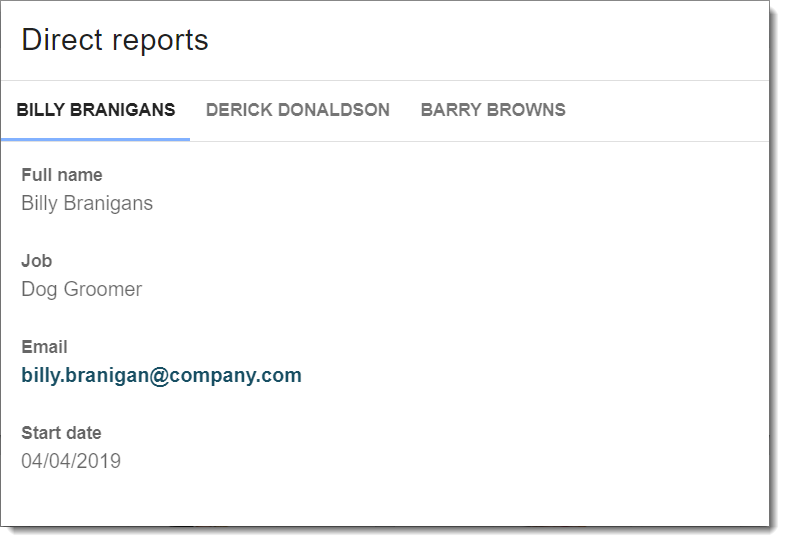Select the Full name field label
Image resolution: width=785 pixels, height=542 pixels.
[x=62, y=175]
